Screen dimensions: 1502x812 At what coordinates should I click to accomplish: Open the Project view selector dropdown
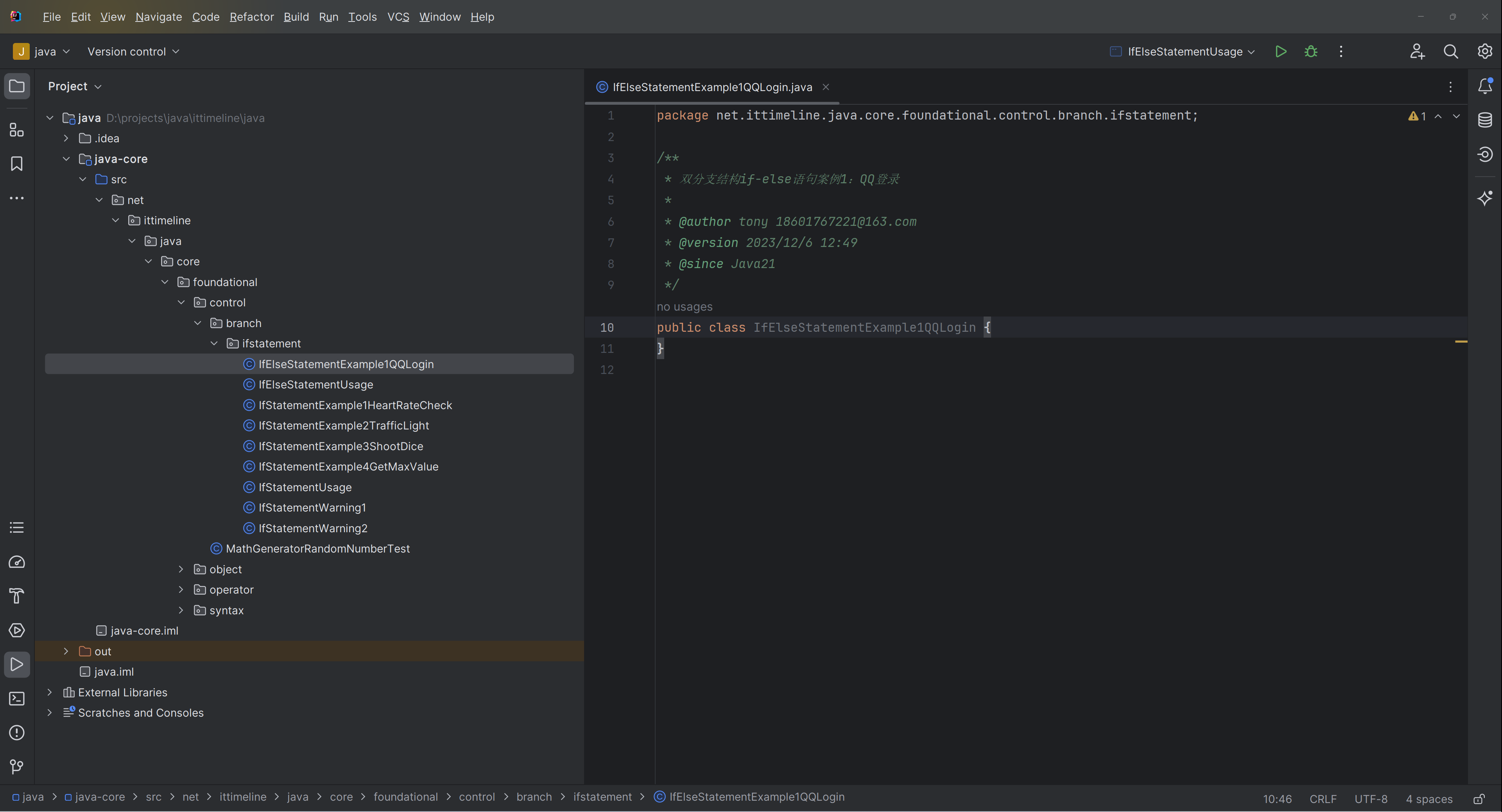pyautogui.click(x=75, y=86)
